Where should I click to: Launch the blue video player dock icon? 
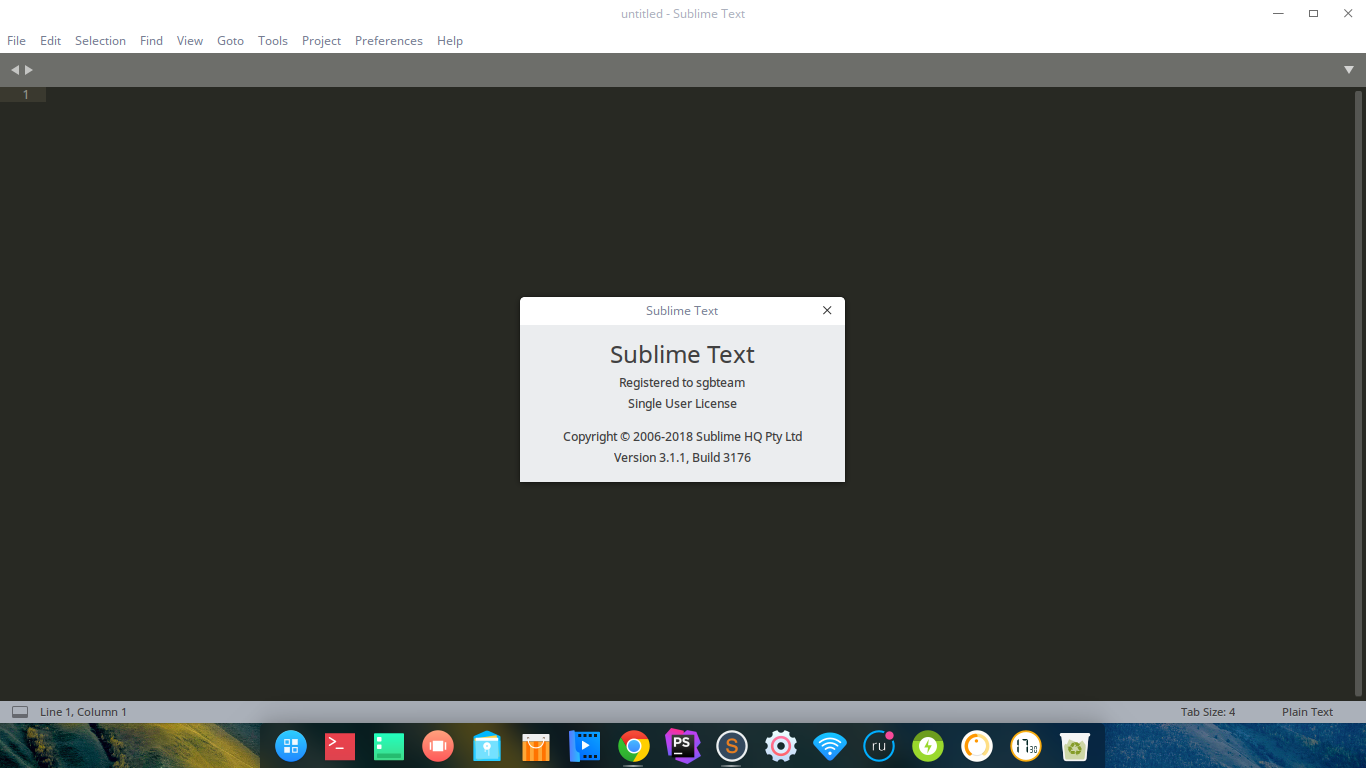585,746
